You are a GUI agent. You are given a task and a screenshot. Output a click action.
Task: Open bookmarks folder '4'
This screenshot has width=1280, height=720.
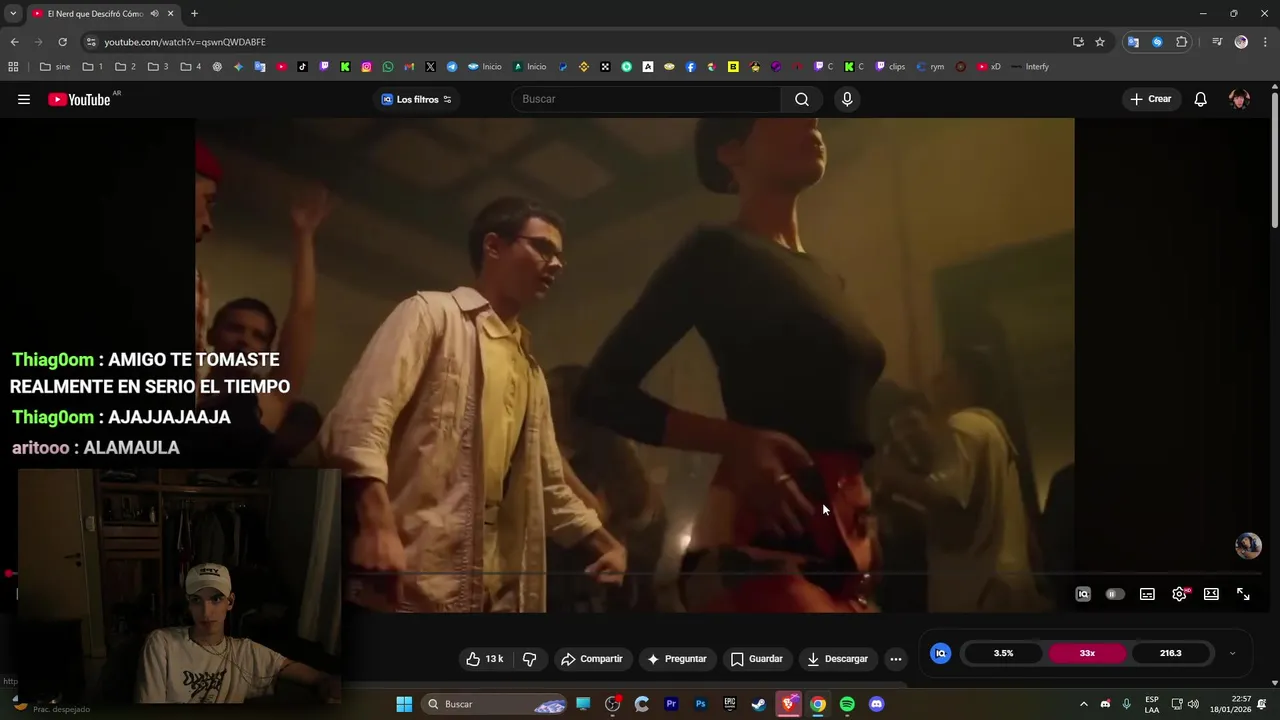click(191, 67)
